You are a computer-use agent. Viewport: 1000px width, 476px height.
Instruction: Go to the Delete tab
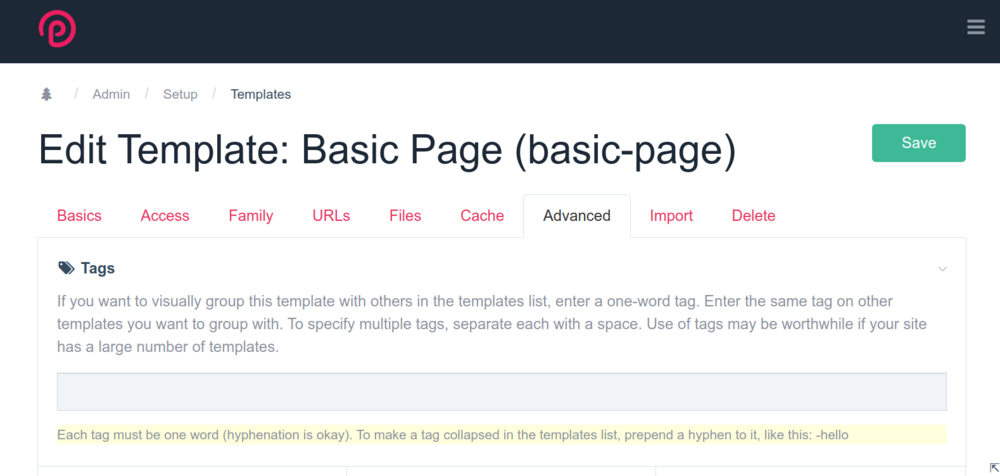[753, 216]
